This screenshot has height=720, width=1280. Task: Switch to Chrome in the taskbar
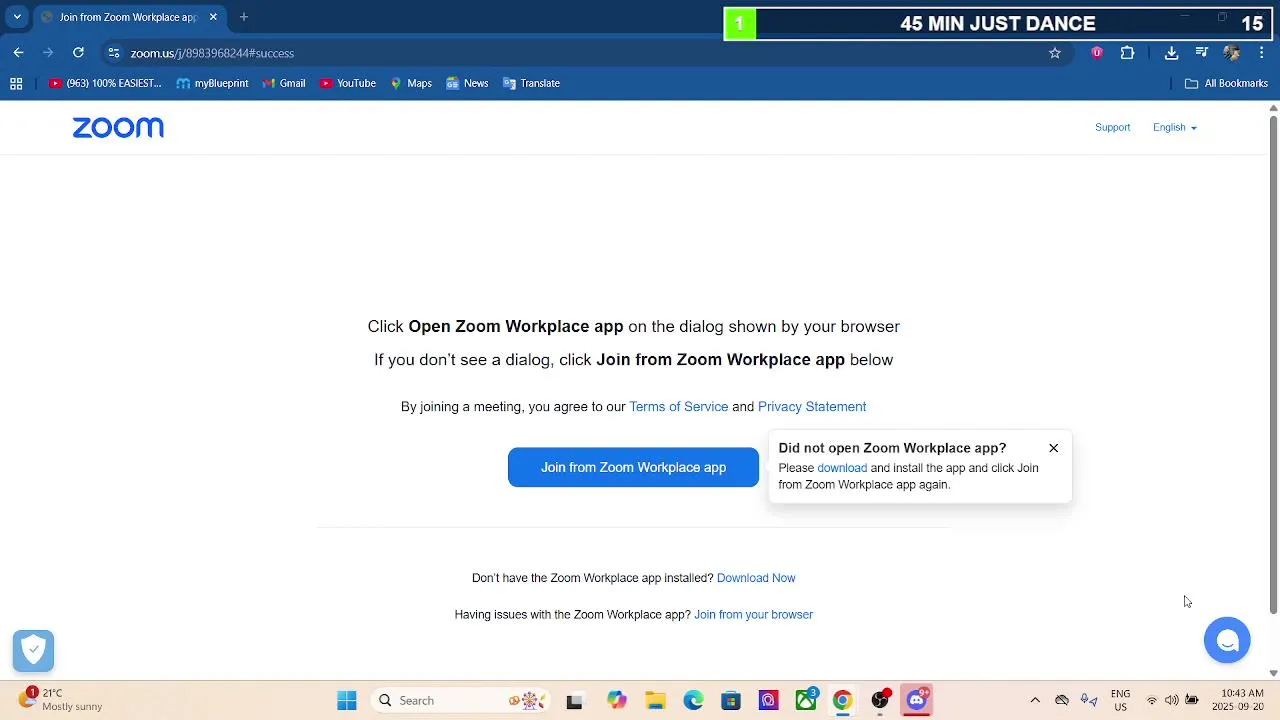(x=842, y=700)
